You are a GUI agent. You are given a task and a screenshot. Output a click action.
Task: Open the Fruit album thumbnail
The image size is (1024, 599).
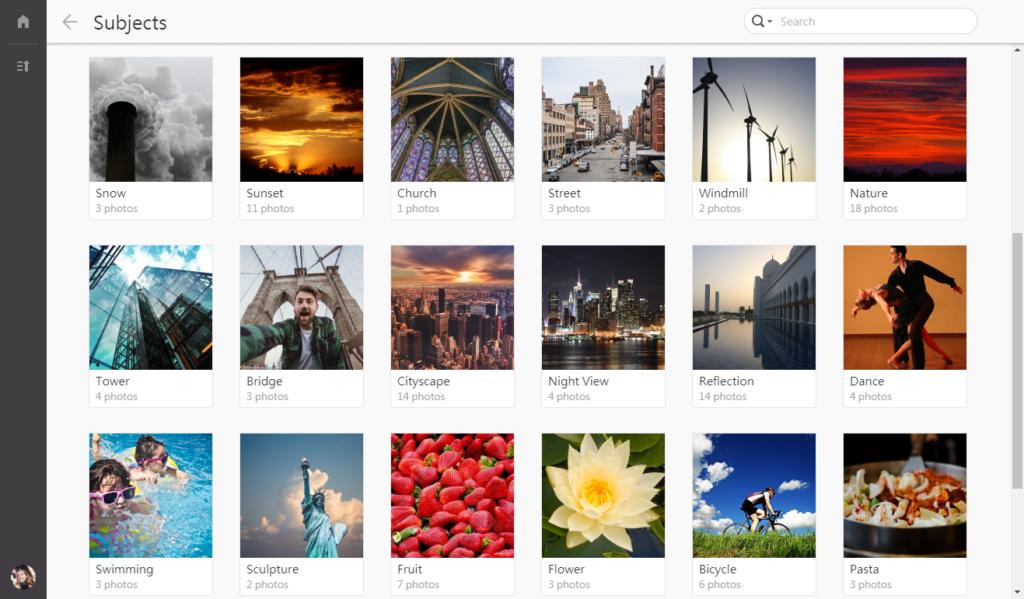pos(453,496)
